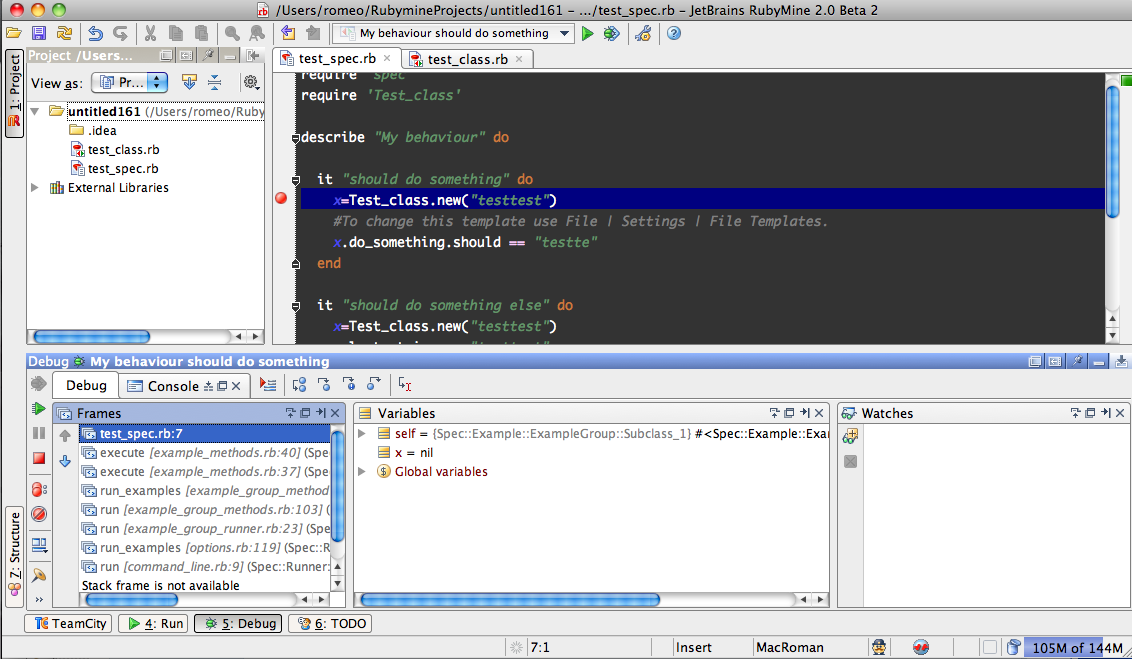1132x659 pixels.
Task: Click the memory indicator 105M of 144M
Action: coord(1076,647)
